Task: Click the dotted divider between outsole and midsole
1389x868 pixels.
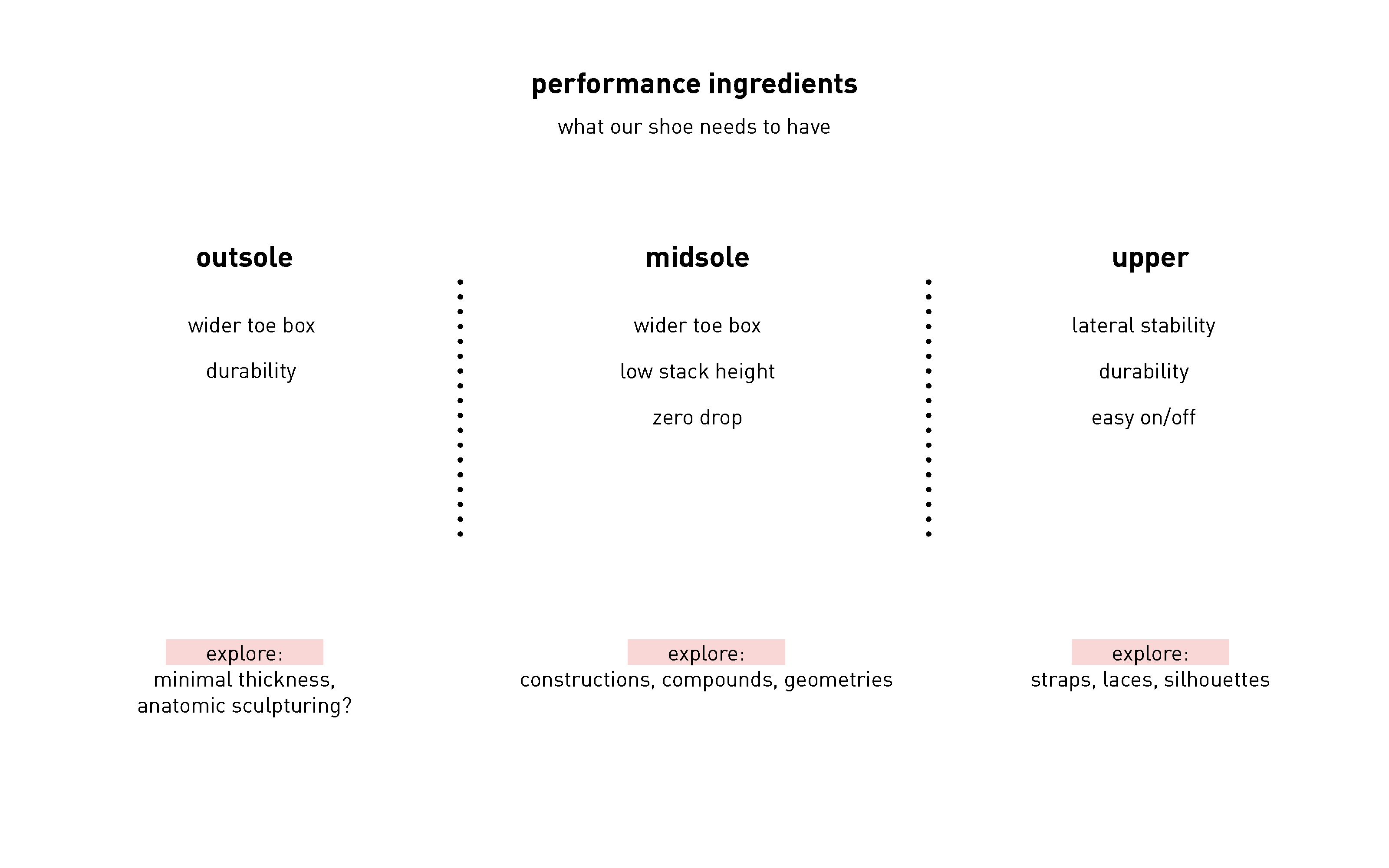Action: click(x=460, y=408)
